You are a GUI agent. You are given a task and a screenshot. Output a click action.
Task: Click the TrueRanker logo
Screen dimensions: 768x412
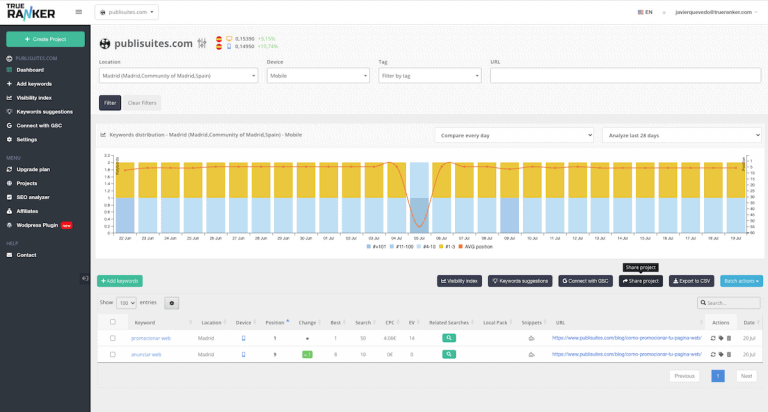point(30,12)
